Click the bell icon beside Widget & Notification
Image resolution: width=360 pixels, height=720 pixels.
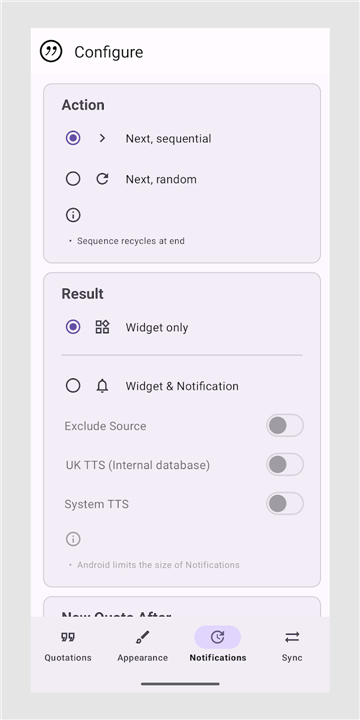[x=102, y=386]
